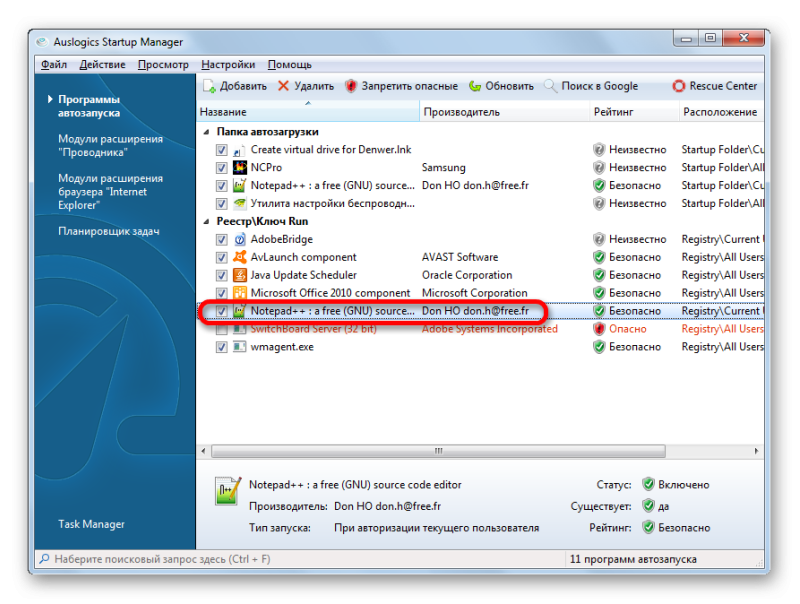The height and width of the screenshot is (604, 800).
Task: Sort by the Расположение column header
Action: (721, 112)
